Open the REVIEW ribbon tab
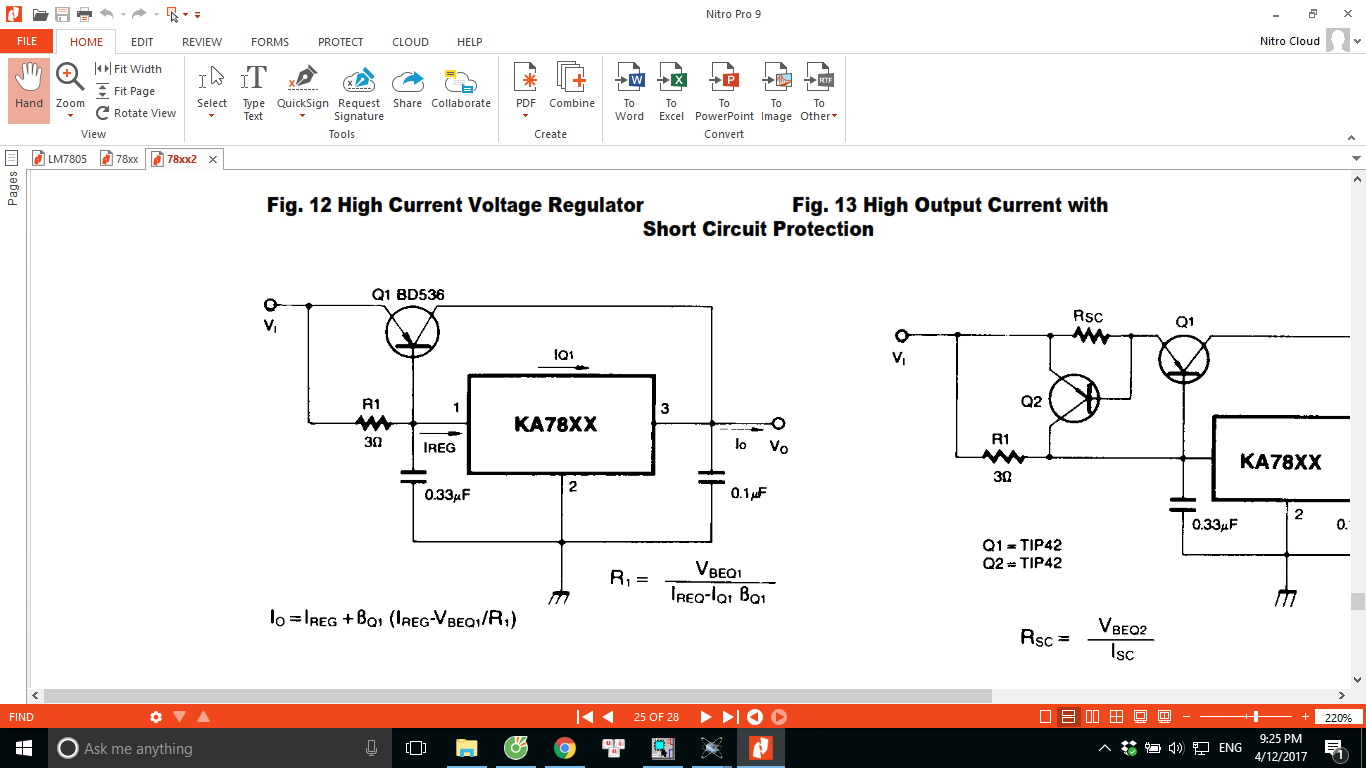This screenshot has width=1366, height=768. click(202, 42)
